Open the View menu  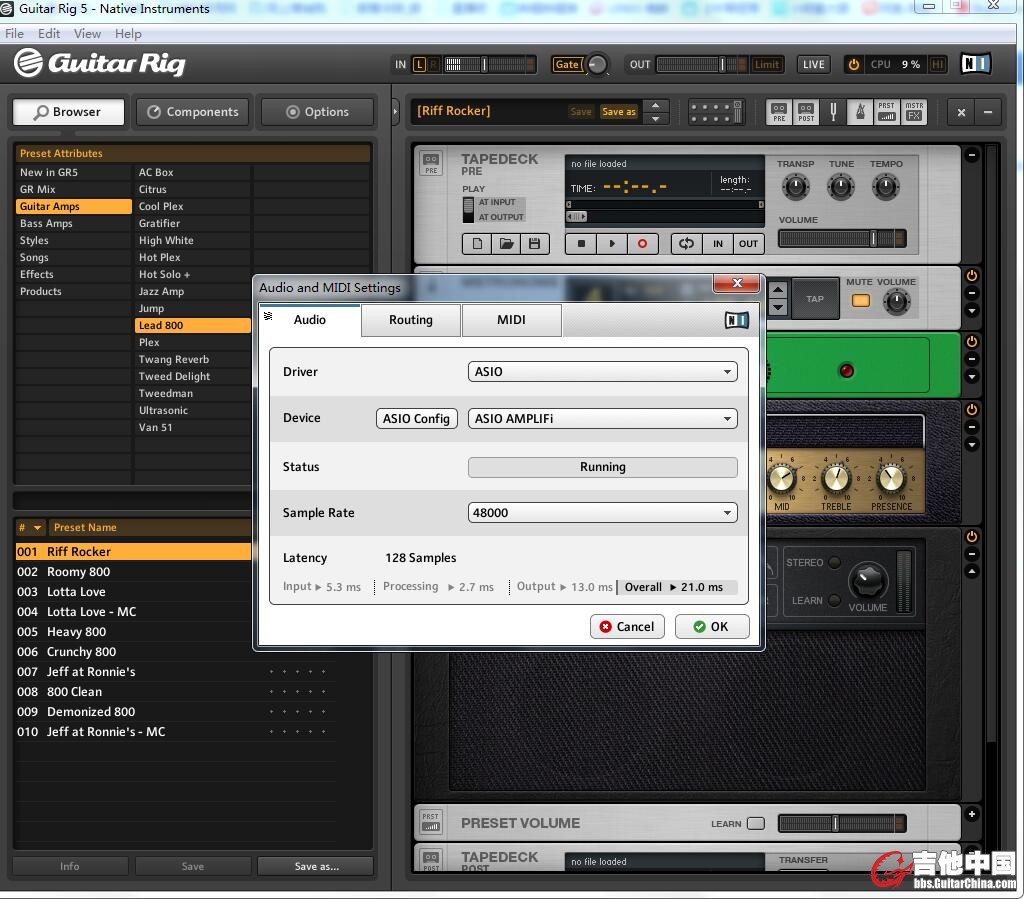(87, 34)
